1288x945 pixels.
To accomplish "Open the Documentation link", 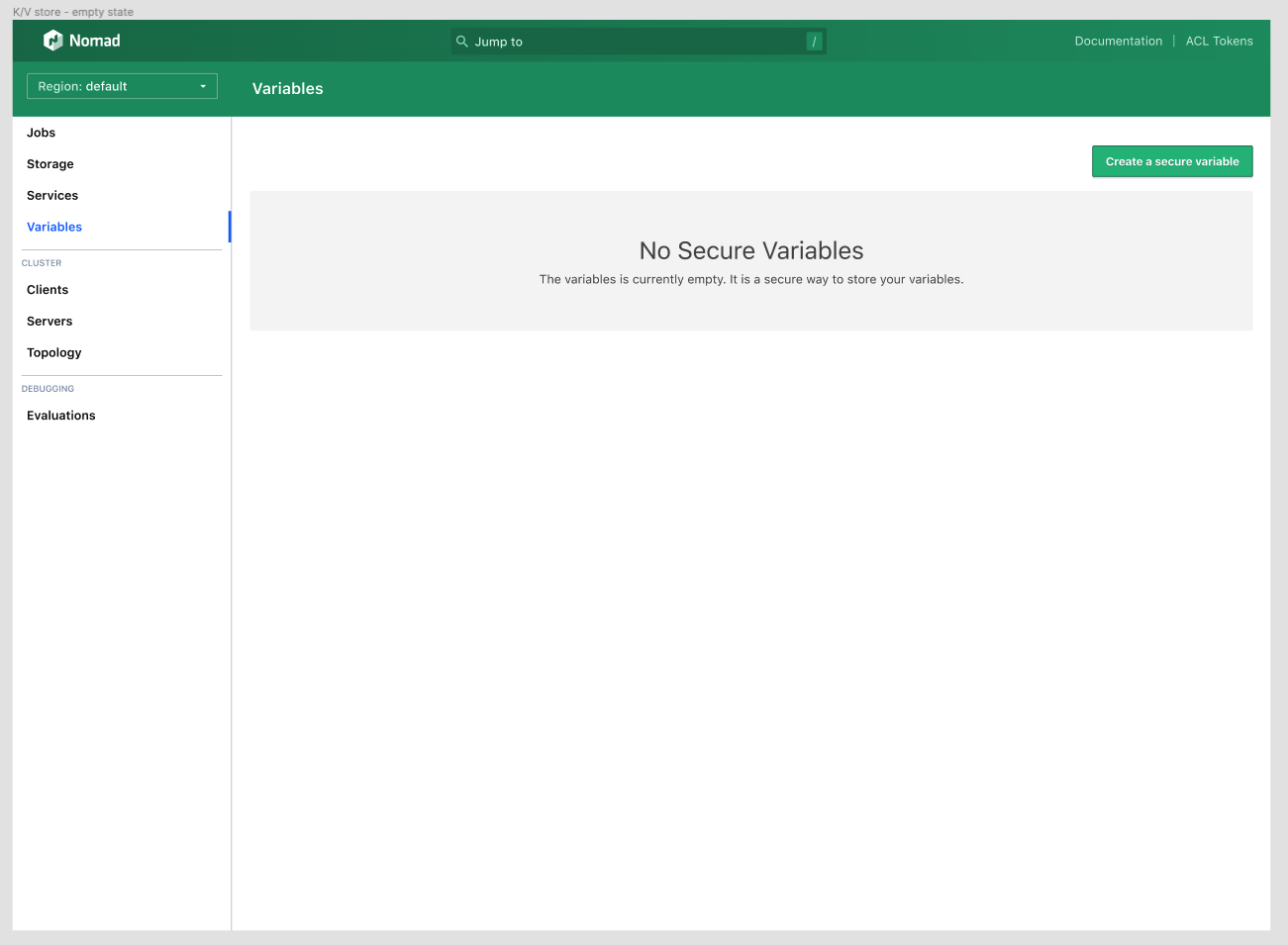I will click(x=1118, y=41).
